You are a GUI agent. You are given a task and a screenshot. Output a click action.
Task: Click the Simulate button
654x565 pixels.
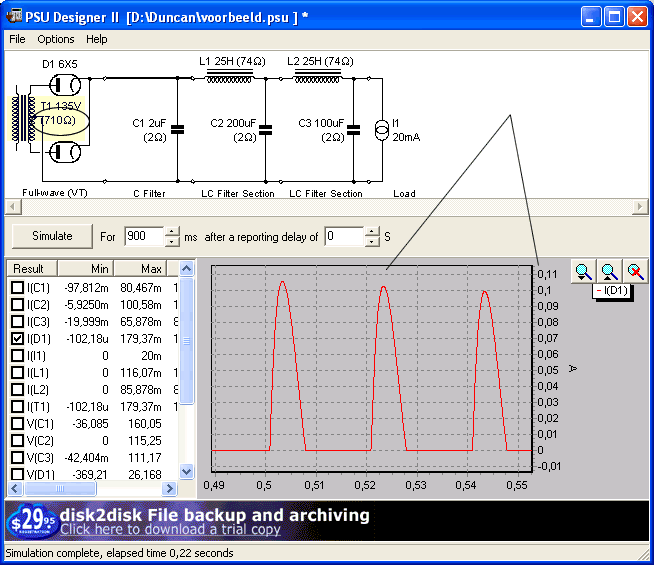coord(52,236)
